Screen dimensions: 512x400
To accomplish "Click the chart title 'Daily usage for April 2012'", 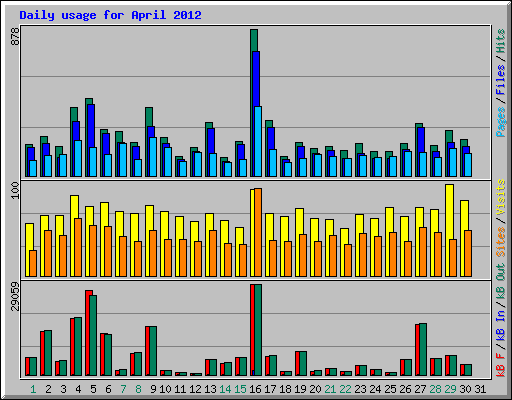I will pos(110,16).
